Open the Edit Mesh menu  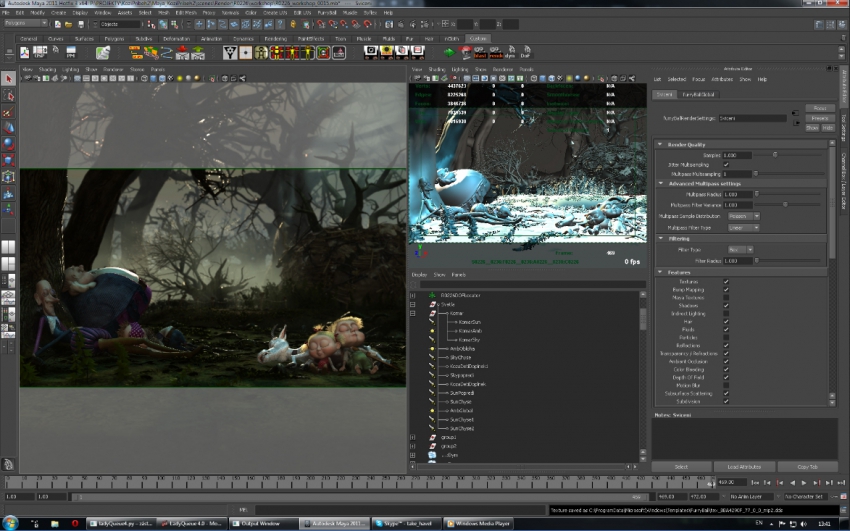pos(186,12)
